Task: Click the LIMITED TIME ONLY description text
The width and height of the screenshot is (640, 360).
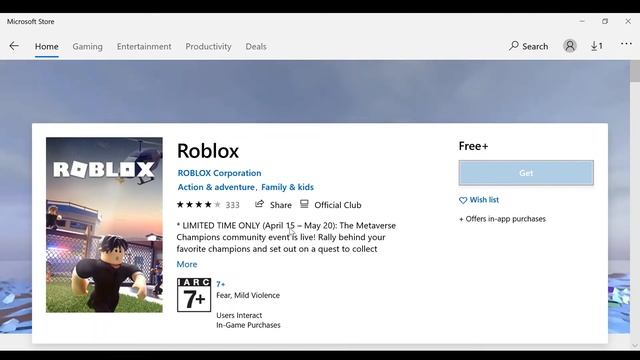Action: pyautogui.click(x=286, y=237)
